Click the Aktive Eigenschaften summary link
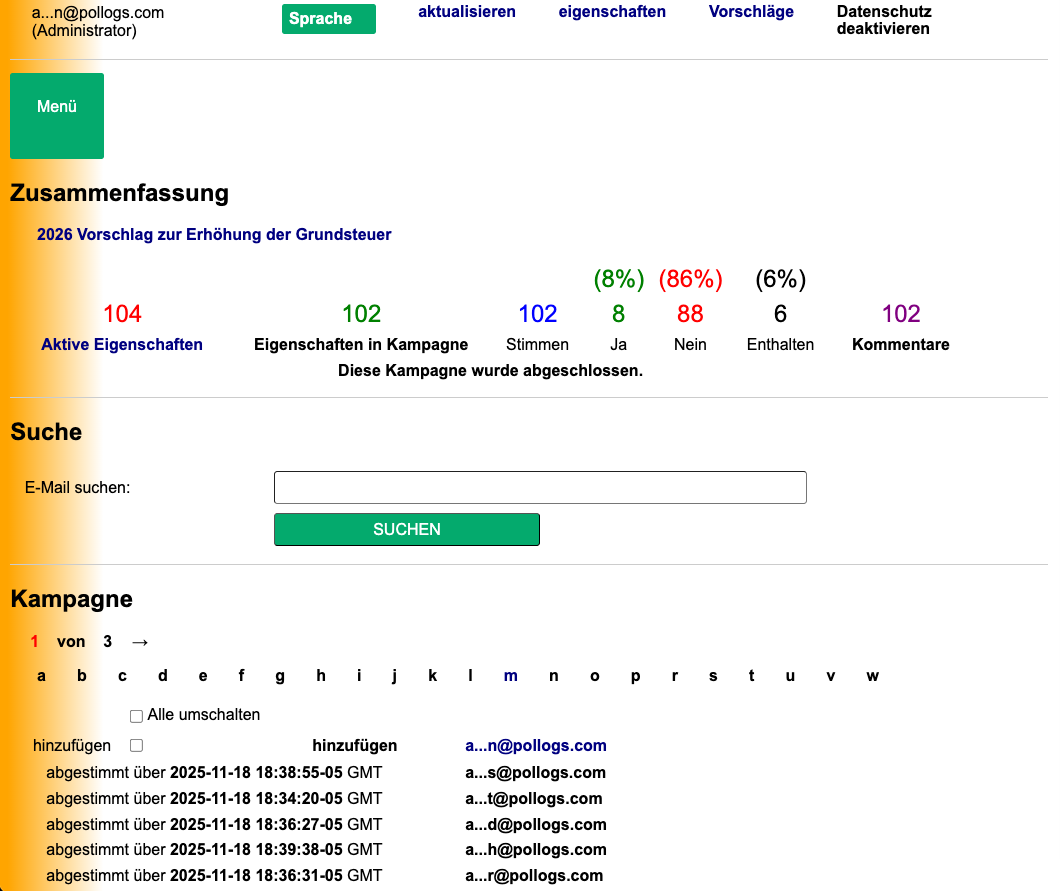Viewport: 1060px width, 891px height. pyautogui.click(x=122, y=344)
